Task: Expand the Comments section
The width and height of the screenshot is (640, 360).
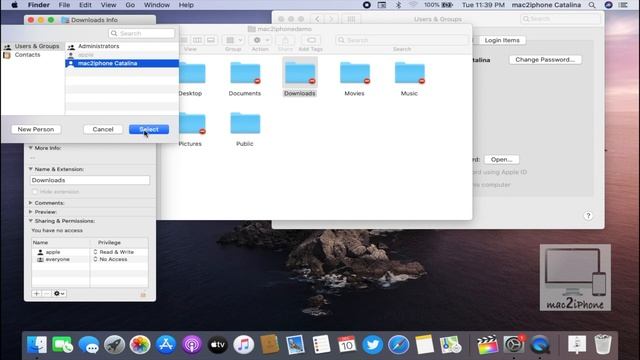Action: pos(31,202)
